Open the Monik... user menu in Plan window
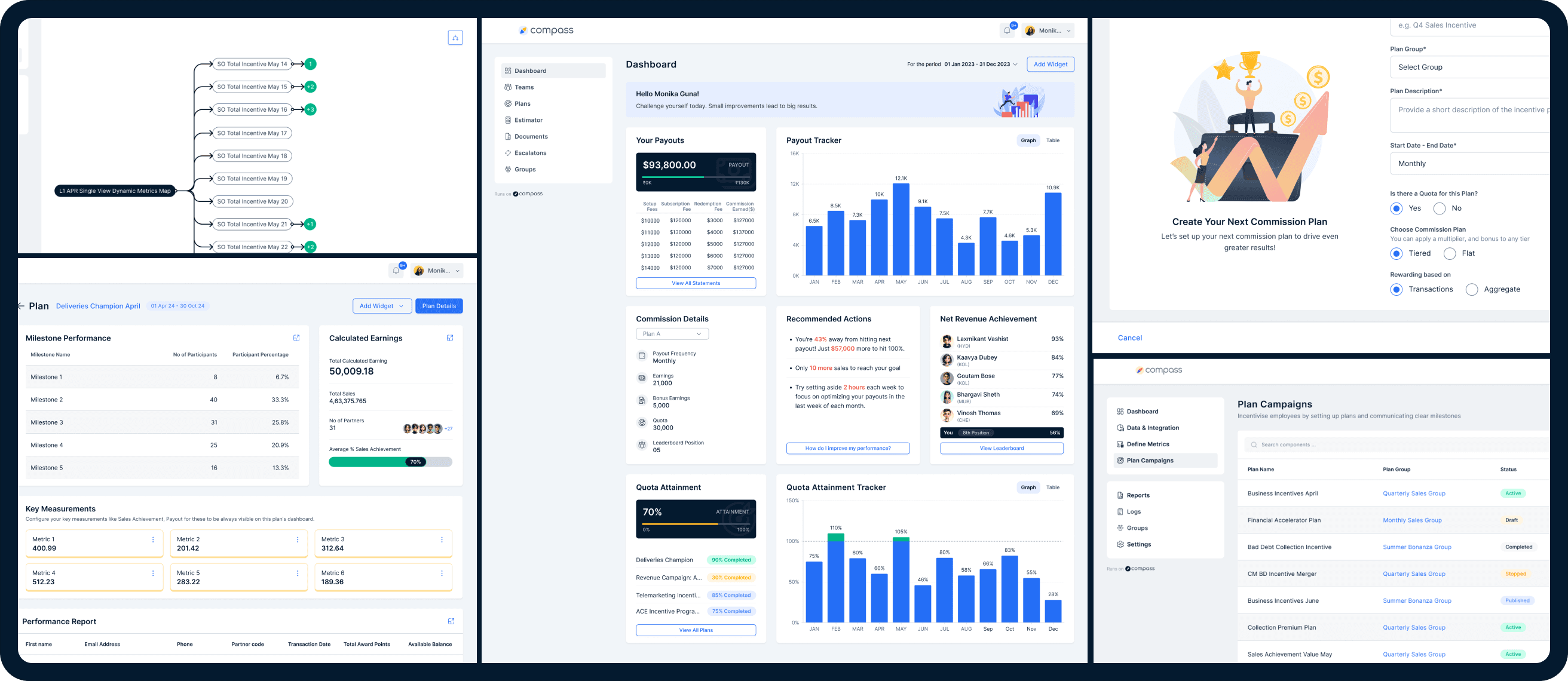 [437, 271]
